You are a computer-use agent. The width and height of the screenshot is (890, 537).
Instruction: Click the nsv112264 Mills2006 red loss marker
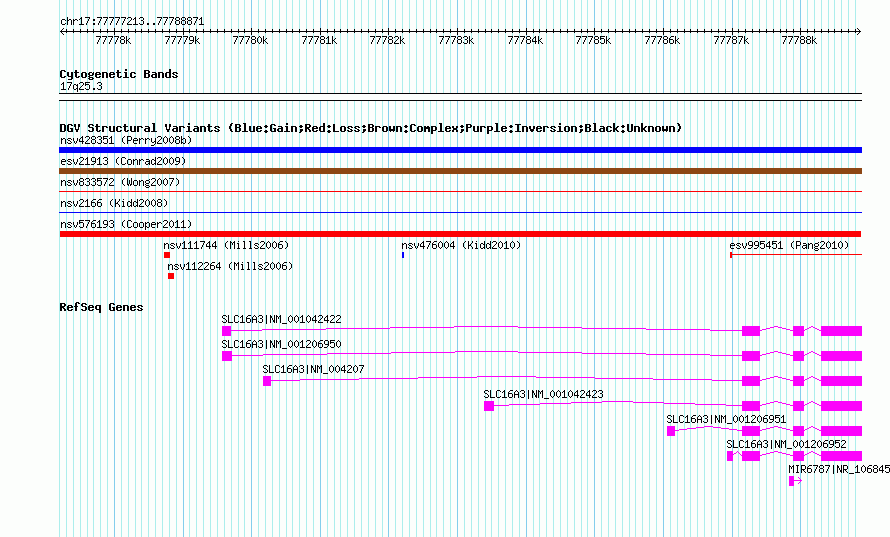pyautogui.click(x=171, y=276)
